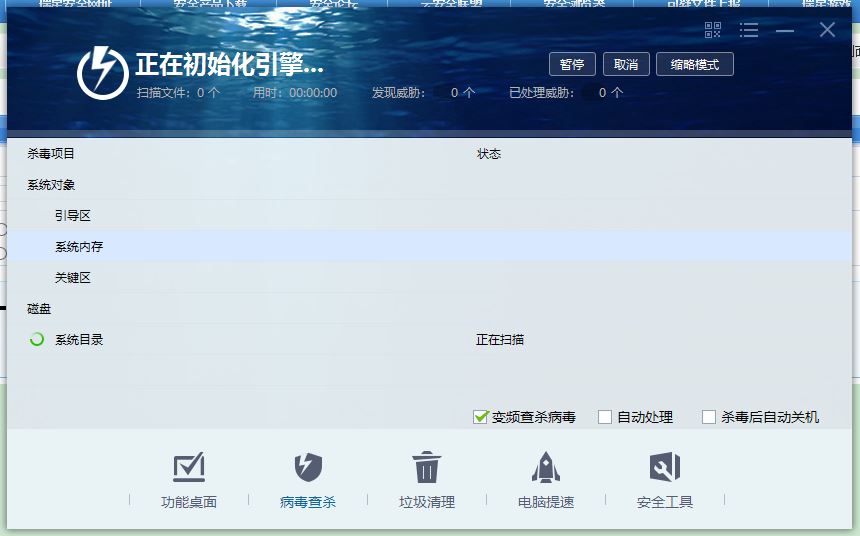Select the 系统目录 row
Image resolution: width=860 pixels, height=536 pixels.
tap(429, 340)
